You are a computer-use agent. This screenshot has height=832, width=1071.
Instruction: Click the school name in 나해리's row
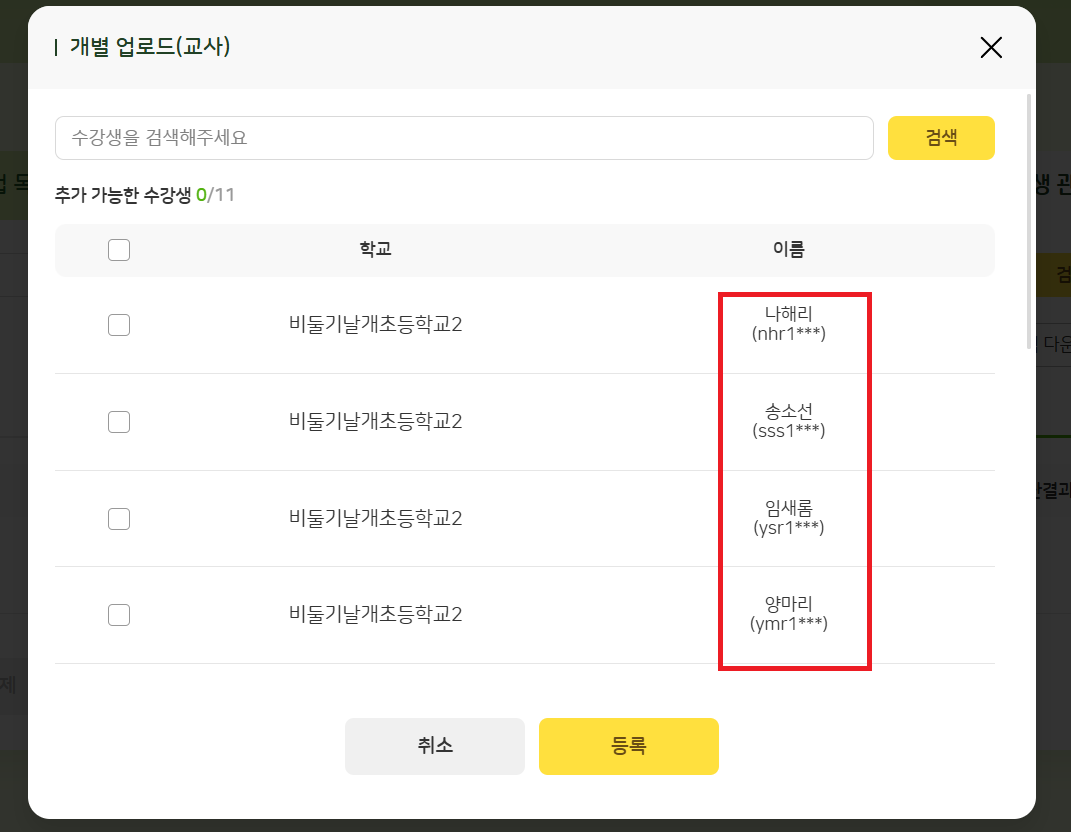(x=375, y=325)
